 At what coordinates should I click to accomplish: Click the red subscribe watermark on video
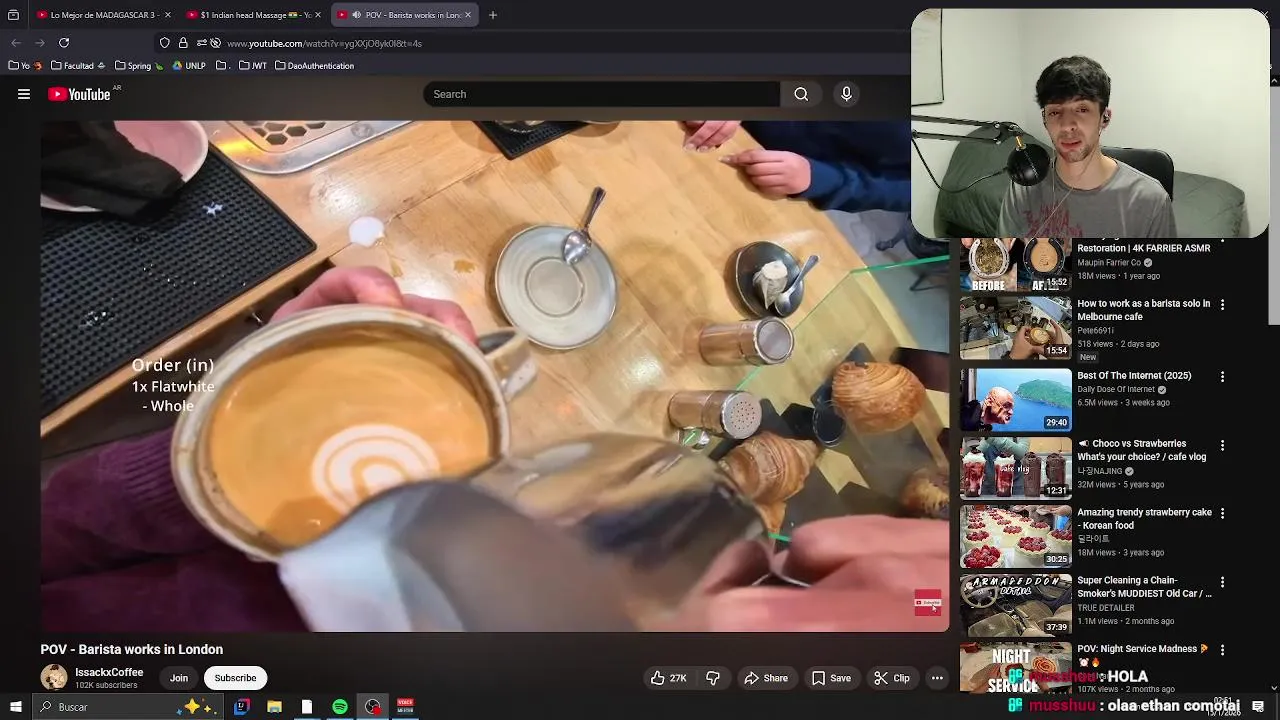928,603
